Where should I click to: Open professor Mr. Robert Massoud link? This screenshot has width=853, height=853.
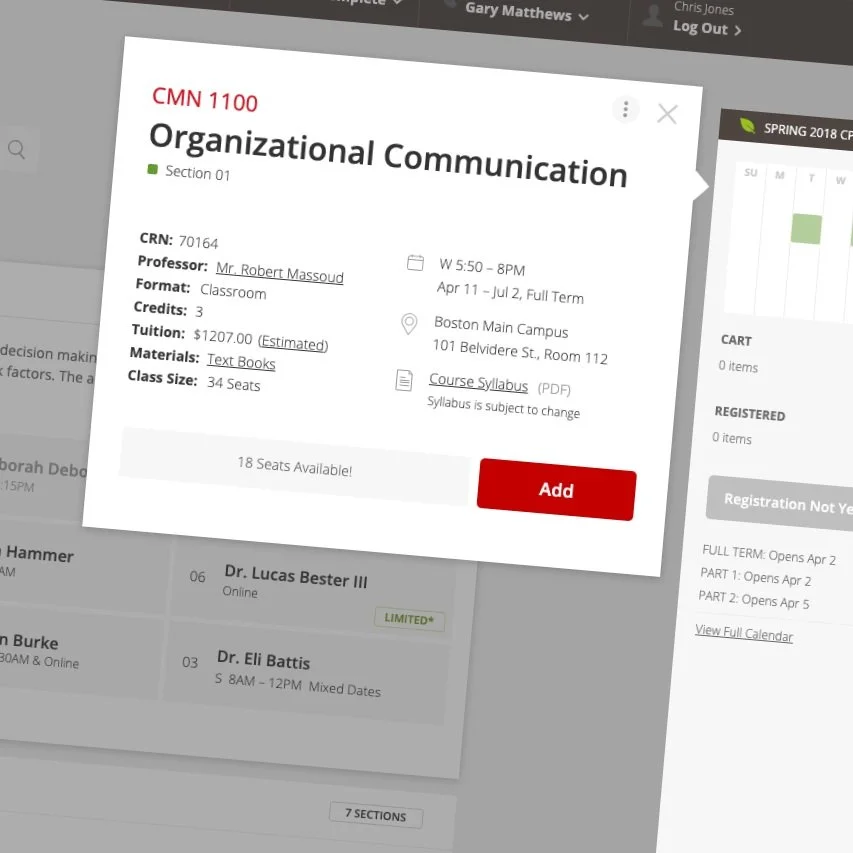(x=280, y=273)
